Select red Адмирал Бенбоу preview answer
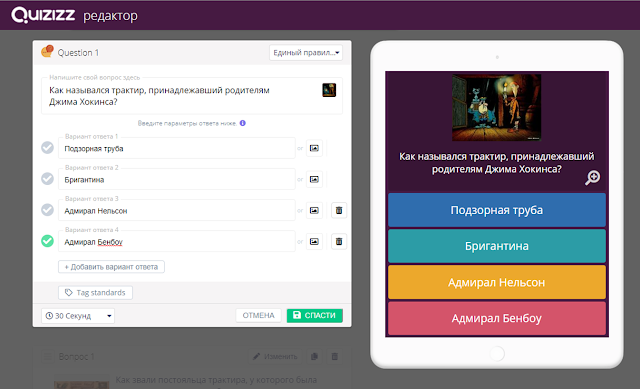Viewport: 640px width, 389px height. tap(497, 318)
